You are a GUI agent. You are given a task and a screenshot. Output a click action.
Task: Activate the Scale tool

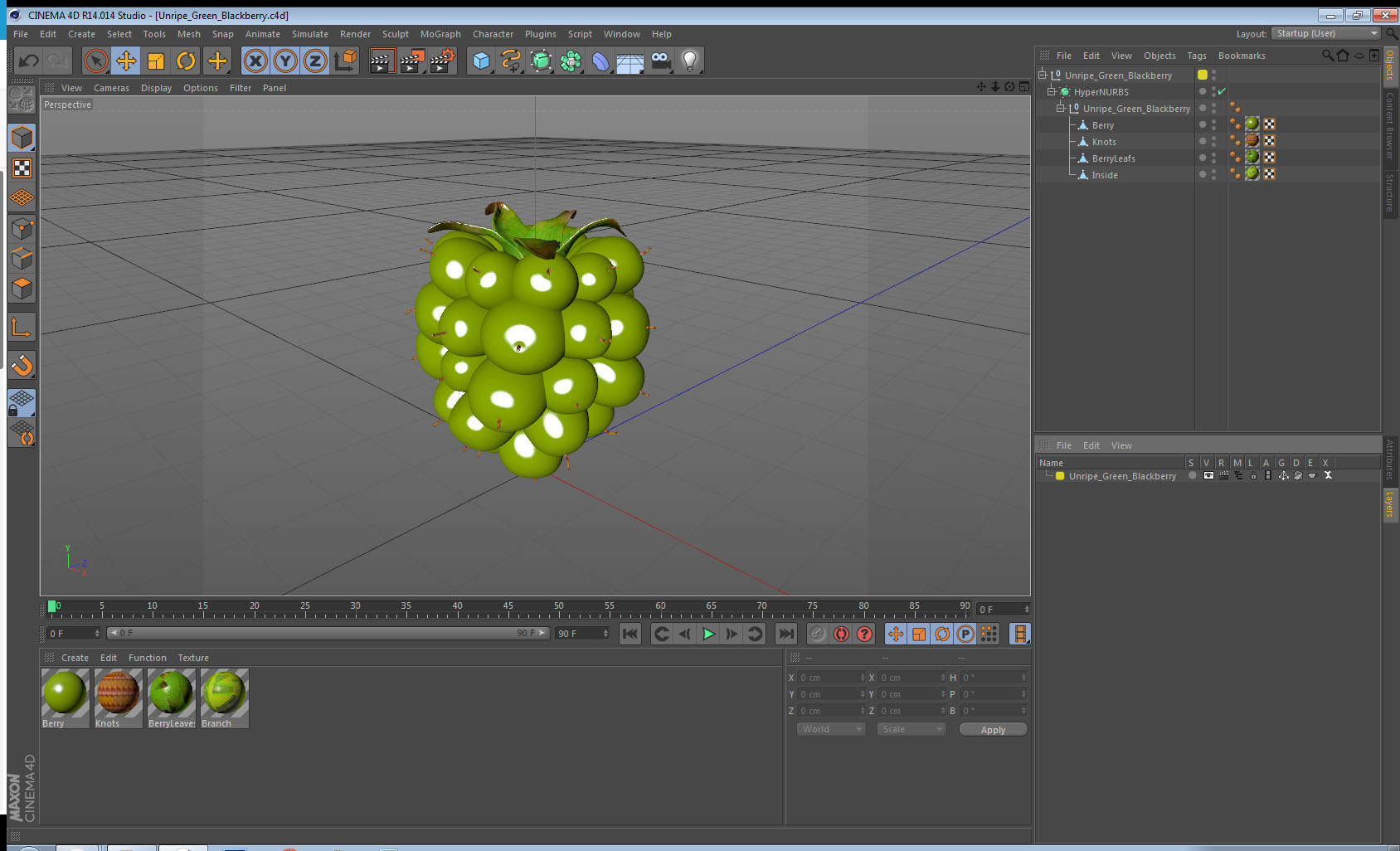click(x=156, y=61)
